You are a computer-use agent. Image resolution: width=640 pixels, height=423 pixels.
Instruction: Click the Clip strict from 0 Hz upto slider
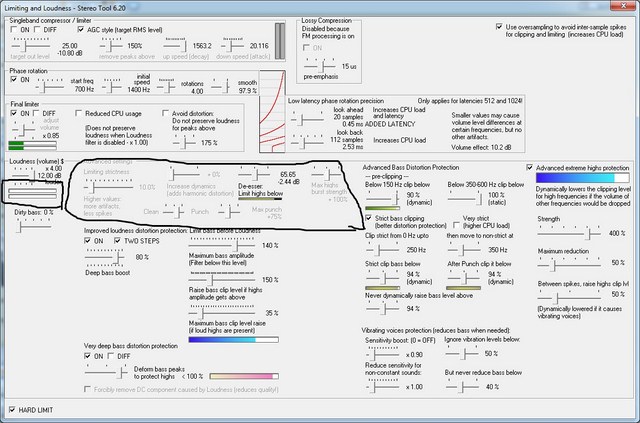tap(382, 249)
